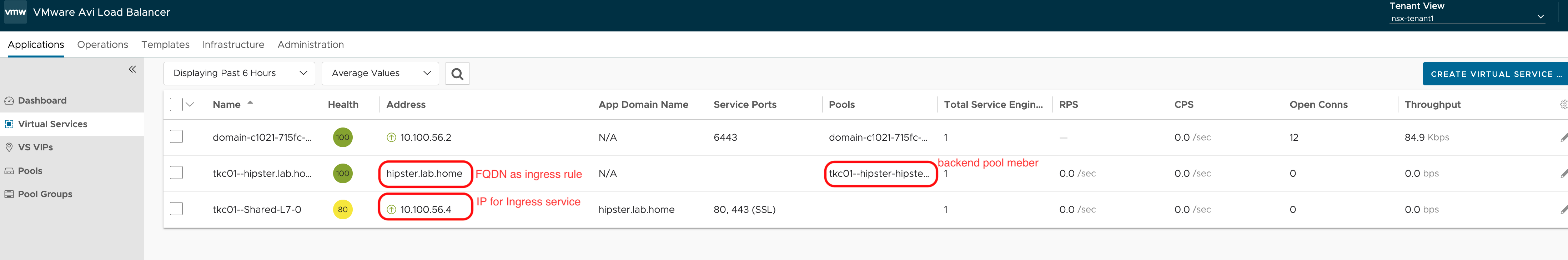Select the tkc01--hipster.lab.ho row checkbox
The height and width of the screenshot is (260, 1568).
(176, 173)
